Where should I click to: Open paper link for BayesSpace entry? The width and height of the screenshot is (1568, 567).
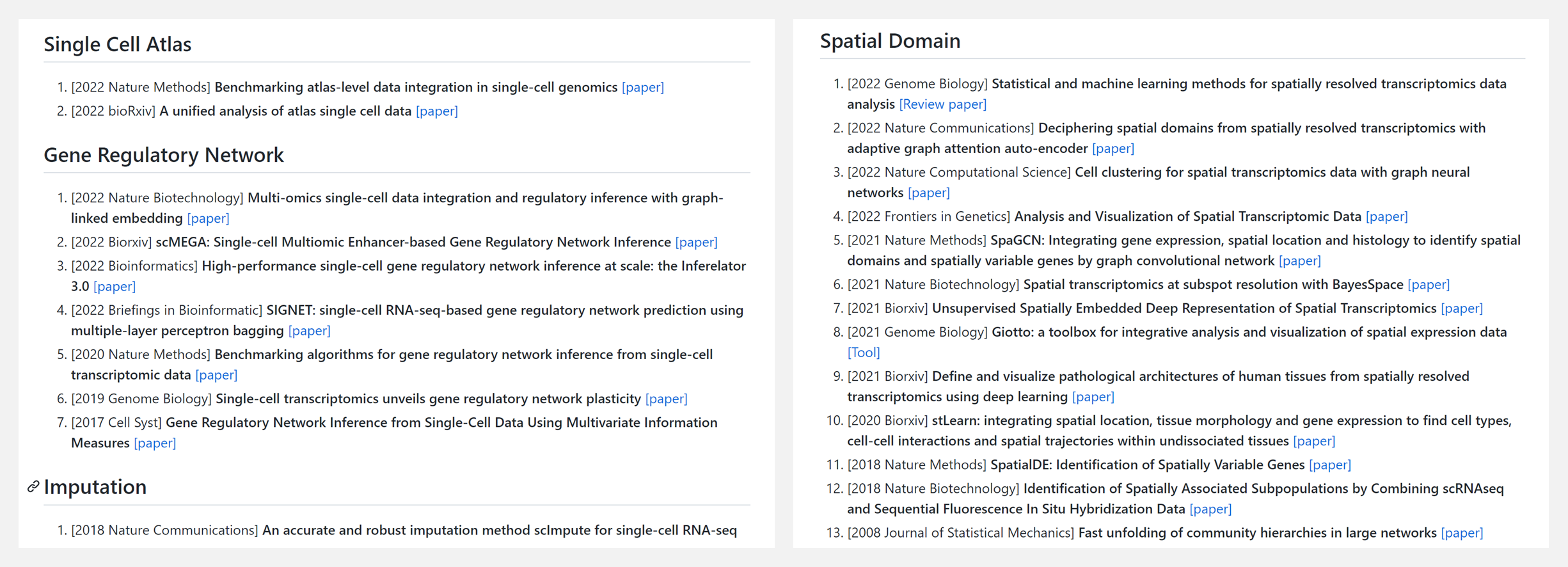click(x=1429, y=284)
